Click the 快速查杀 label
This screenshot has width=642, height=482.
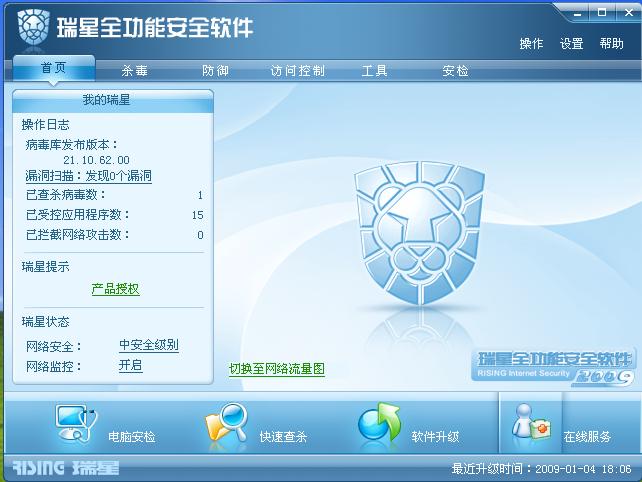(283, 437)
